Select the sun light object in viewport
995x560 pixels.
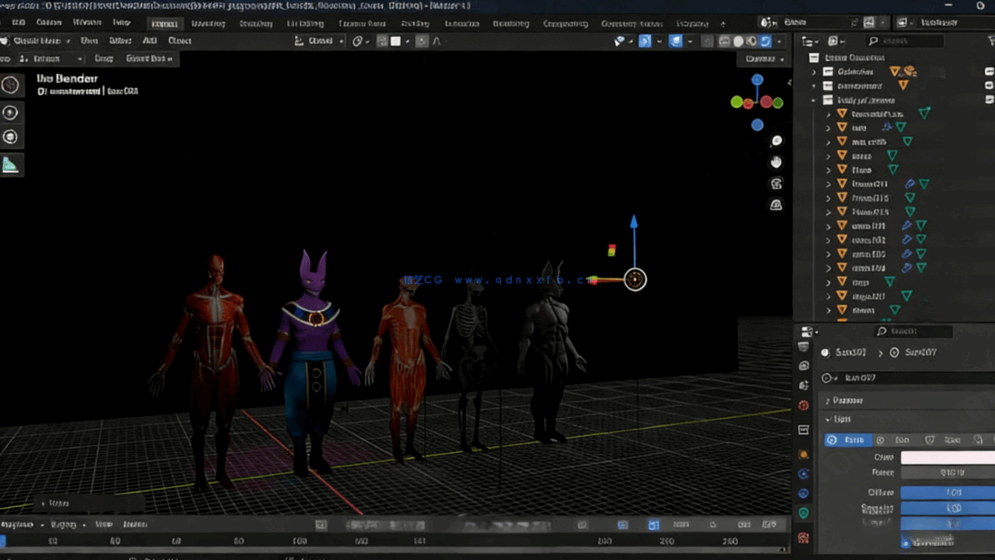click(635, 279)
